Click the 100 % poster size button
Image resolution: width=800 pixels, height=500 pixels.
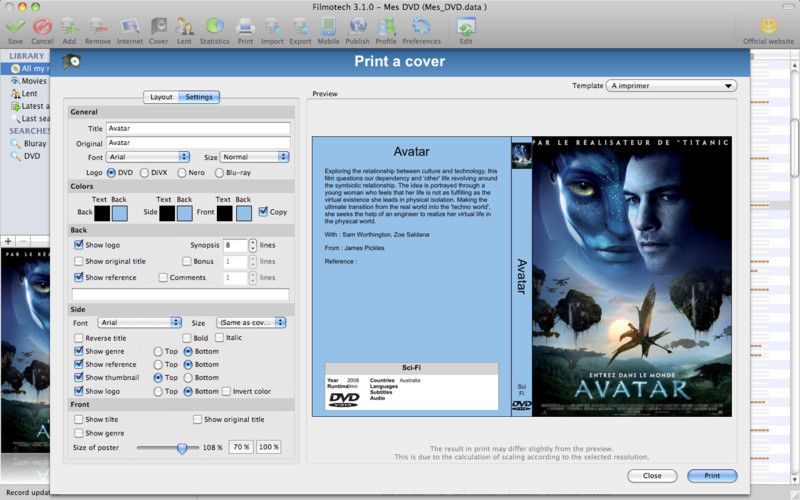point(268,447)
